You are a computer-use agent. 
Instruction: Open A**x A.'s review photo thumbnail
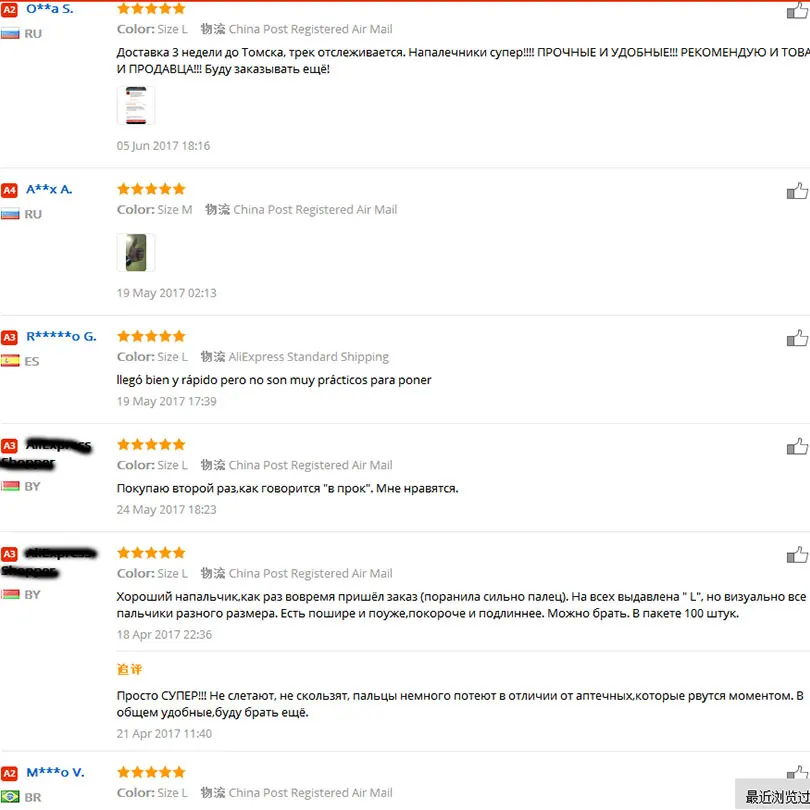click(x=136, y=253)
